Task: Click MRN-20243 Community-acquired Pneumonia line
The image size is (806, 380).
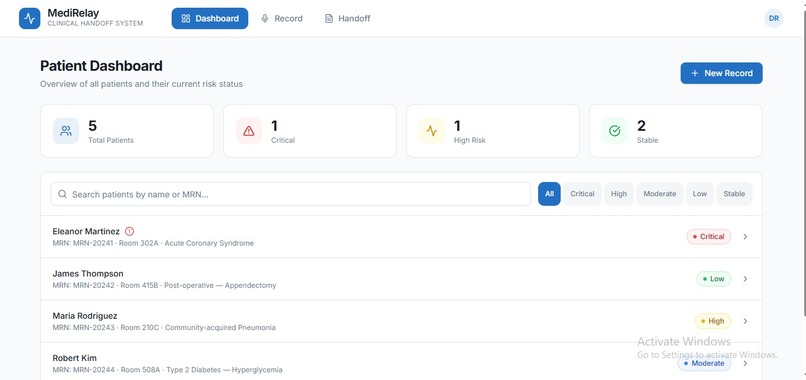Action: coord(164,328)
